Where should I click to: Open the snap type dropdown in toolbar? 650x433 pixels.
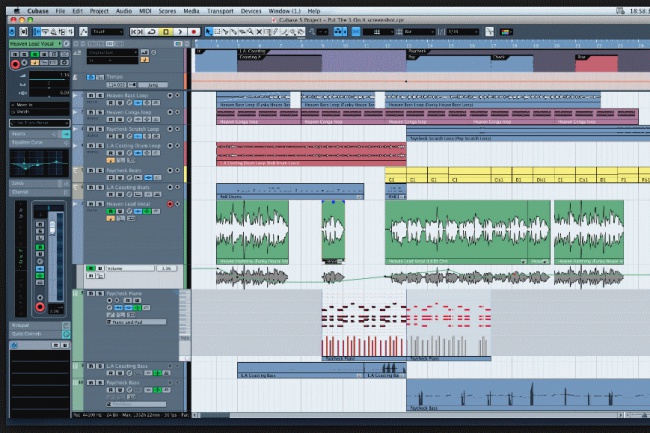pyautogui.click(x=378, y=32)
